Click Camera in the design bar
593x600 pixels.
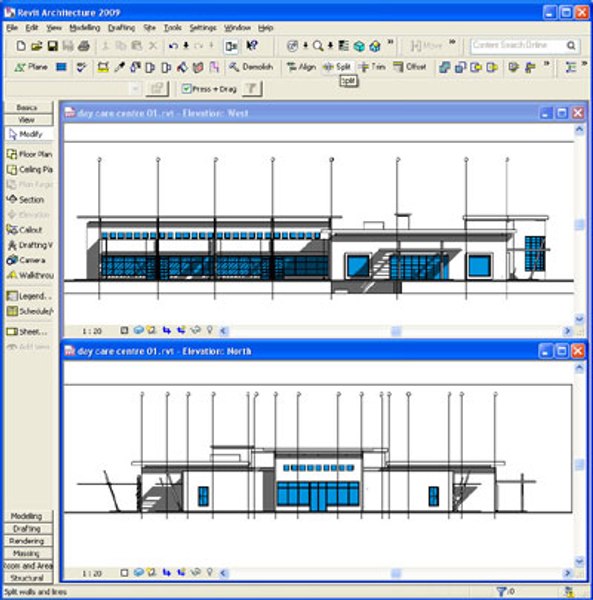pyautogui.click(x=26, y=260)
